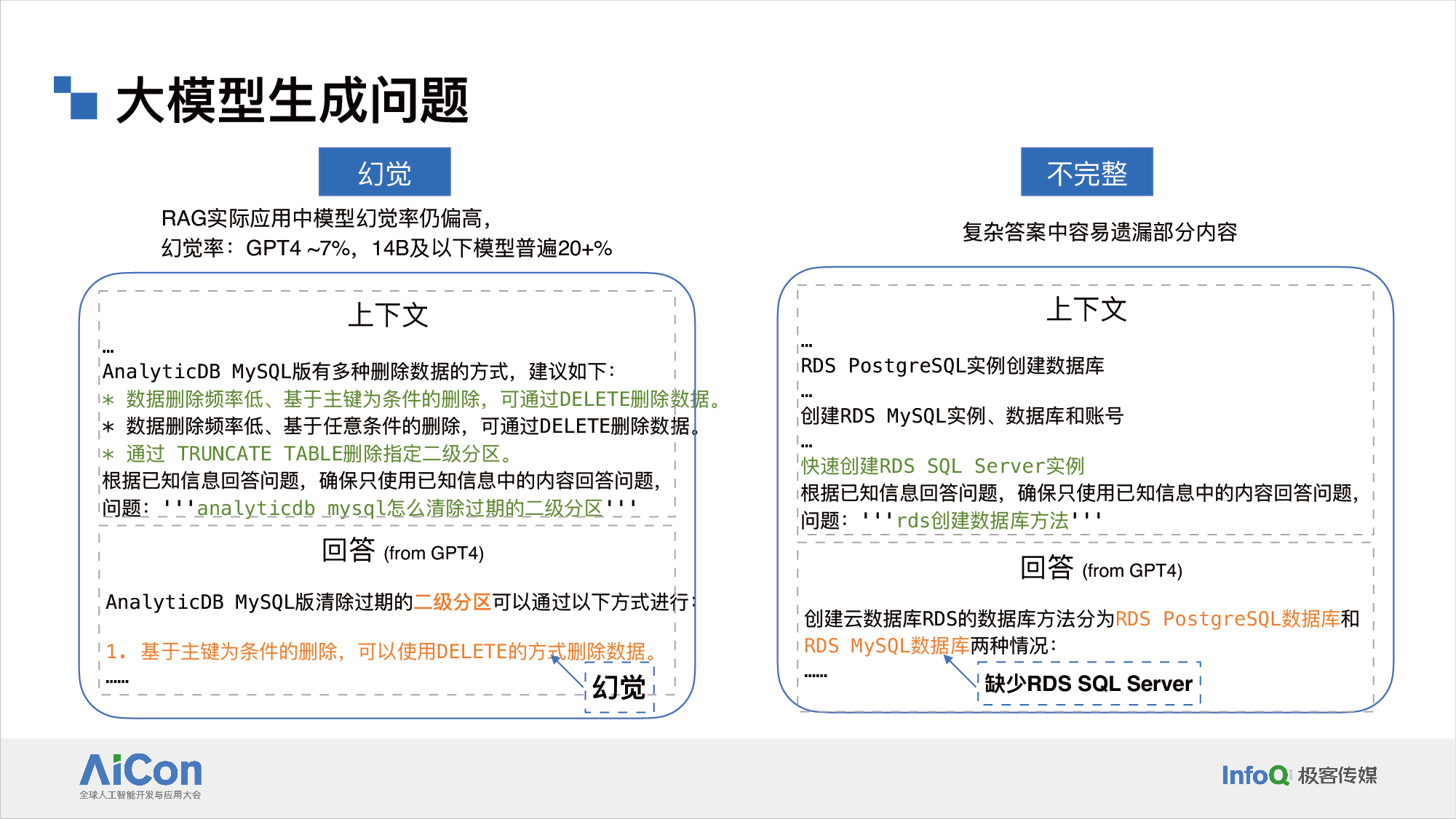
Task: Click the right panel line 根据已知信息回答问题
Action: click(1081, 493)
